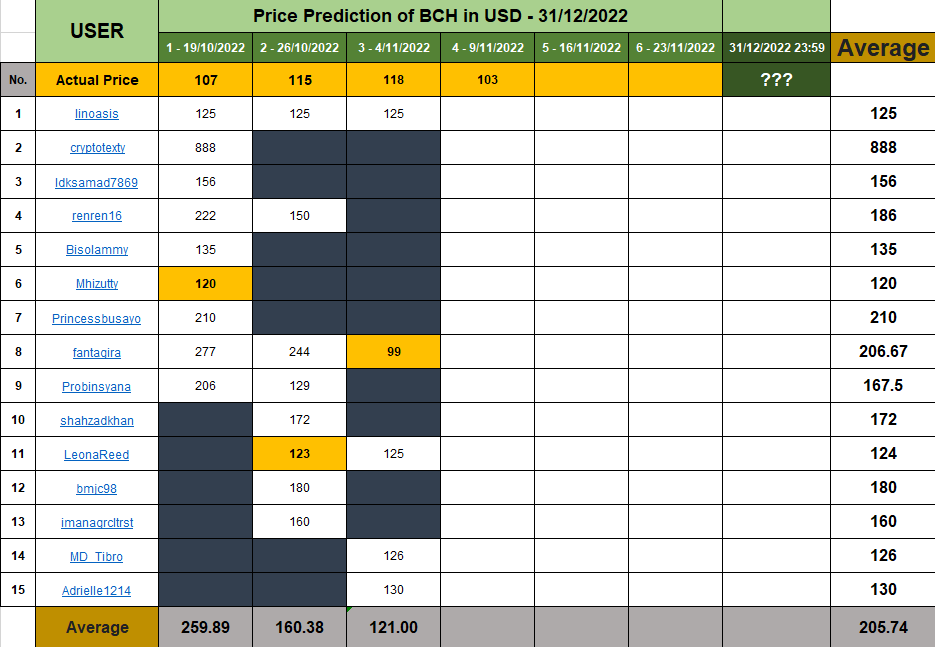Open the Bisolammy user link
The width and height of the screenshot is (935, 647).
point(97,250)
